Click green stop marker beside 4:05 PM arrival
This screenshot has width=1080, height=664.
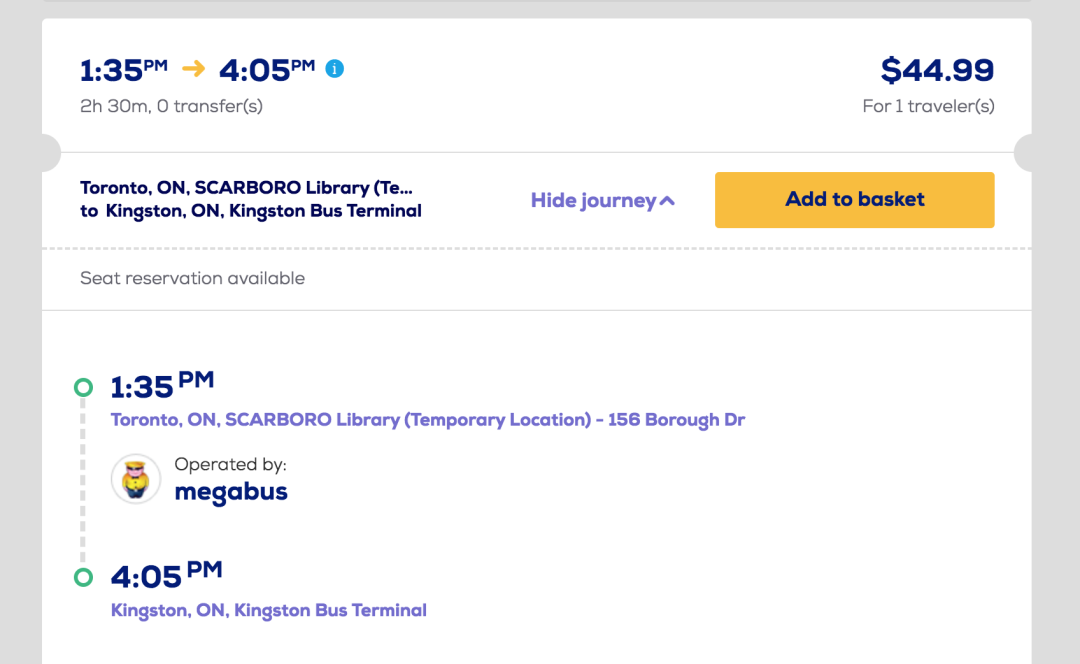[84, 577]
